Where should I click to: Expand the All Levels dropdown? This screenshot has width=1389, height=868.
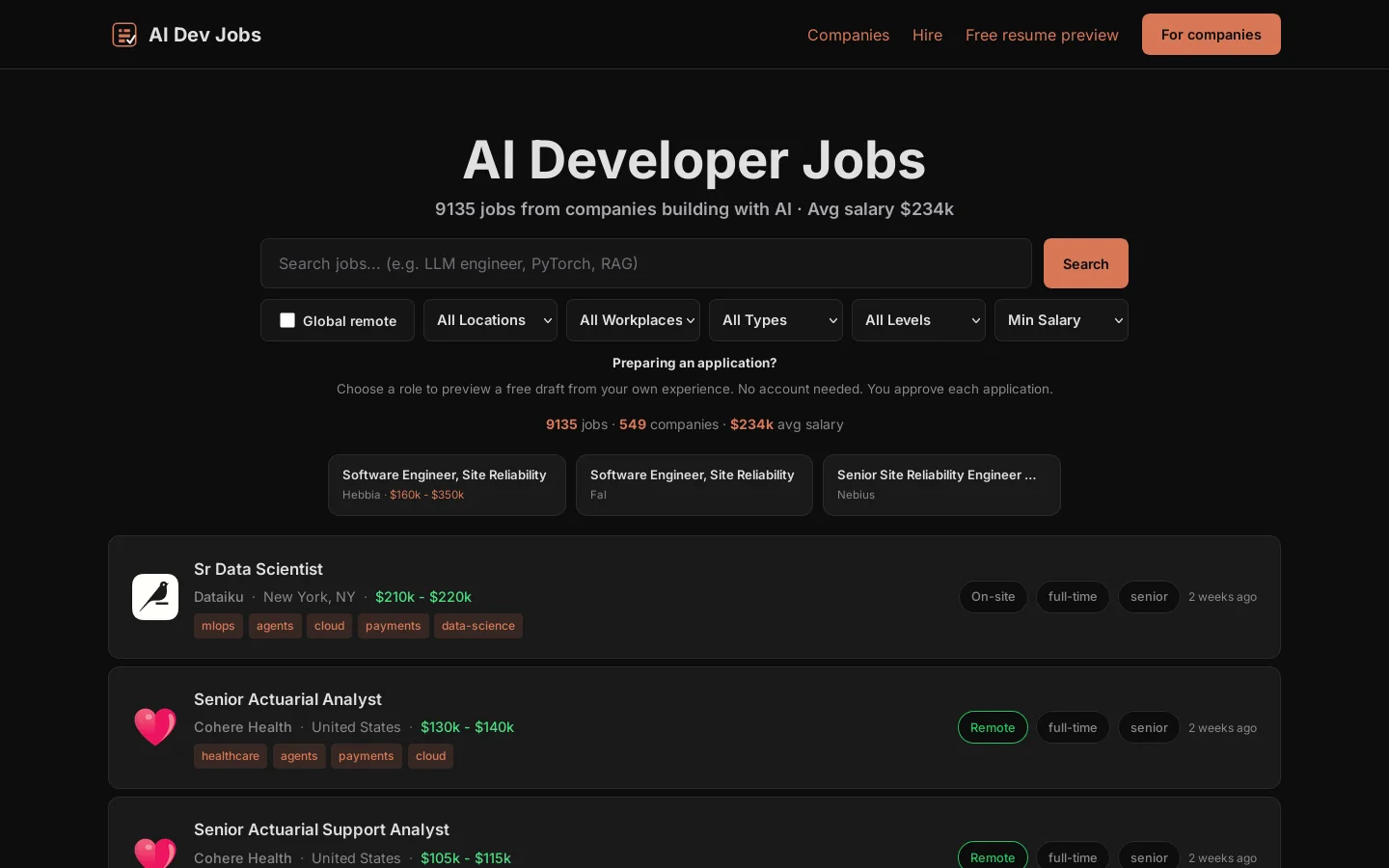[x=918, y=320]
